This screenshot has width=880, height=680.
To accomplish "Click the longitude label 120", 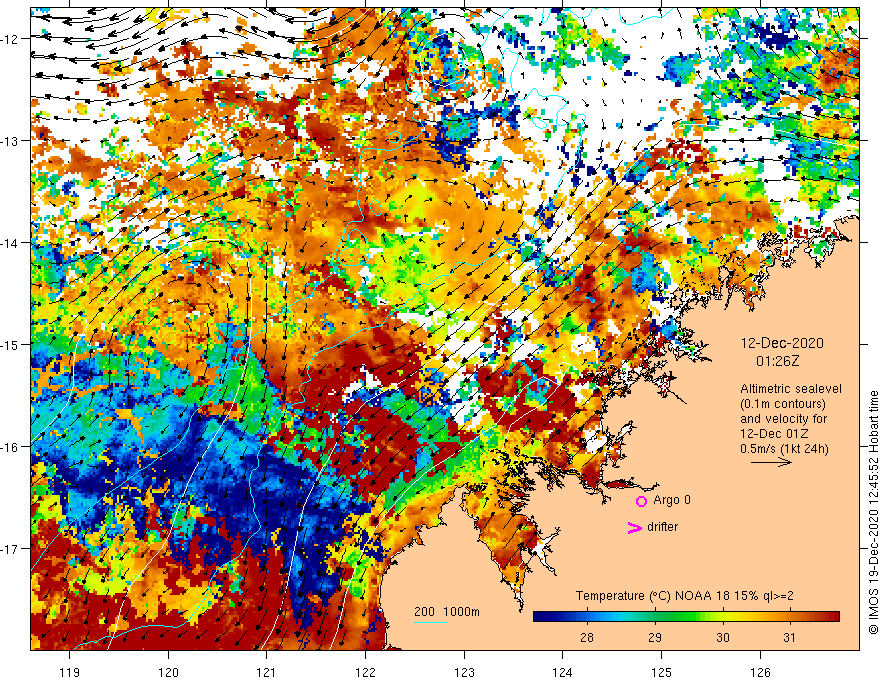I will (168, 672).
